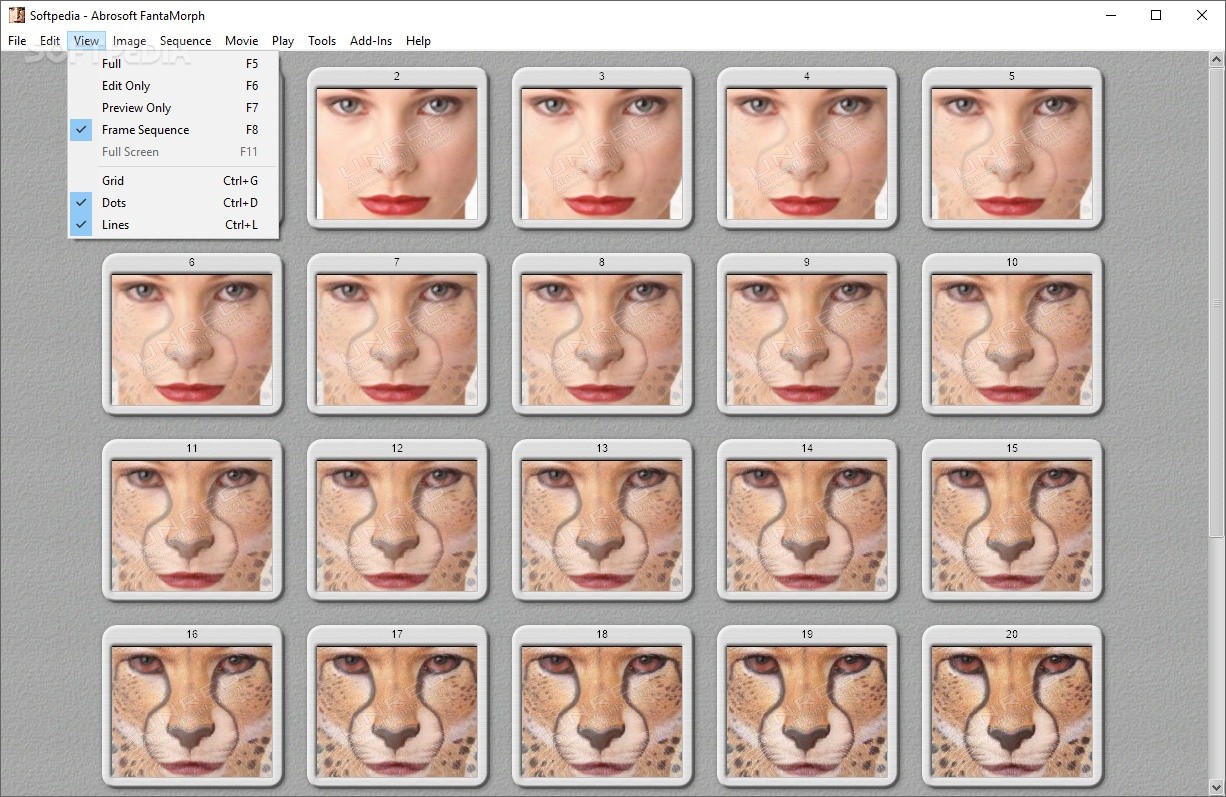1226x797 pixels.
Task: Select frame 12 thumbnail
Action: click(397, 520)
